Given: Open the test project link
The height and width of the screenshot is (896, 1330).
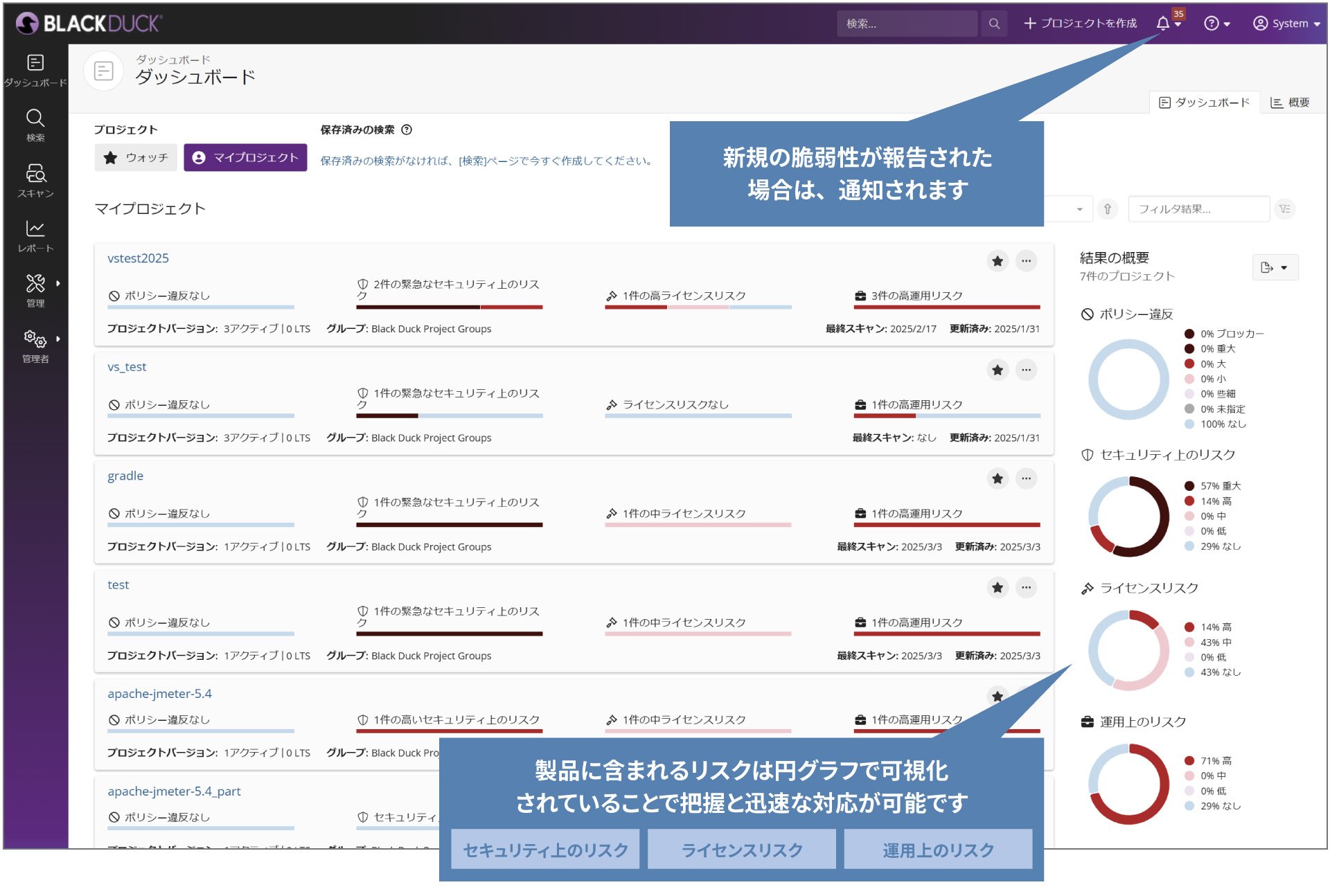Looking at the screenshot, I should pos(118,585).
